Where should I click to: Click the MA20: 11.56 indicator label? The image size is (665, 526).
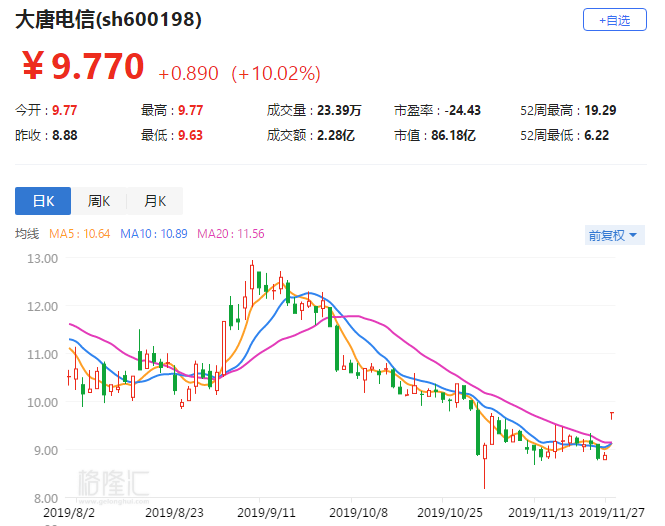[x=231, y=234]
